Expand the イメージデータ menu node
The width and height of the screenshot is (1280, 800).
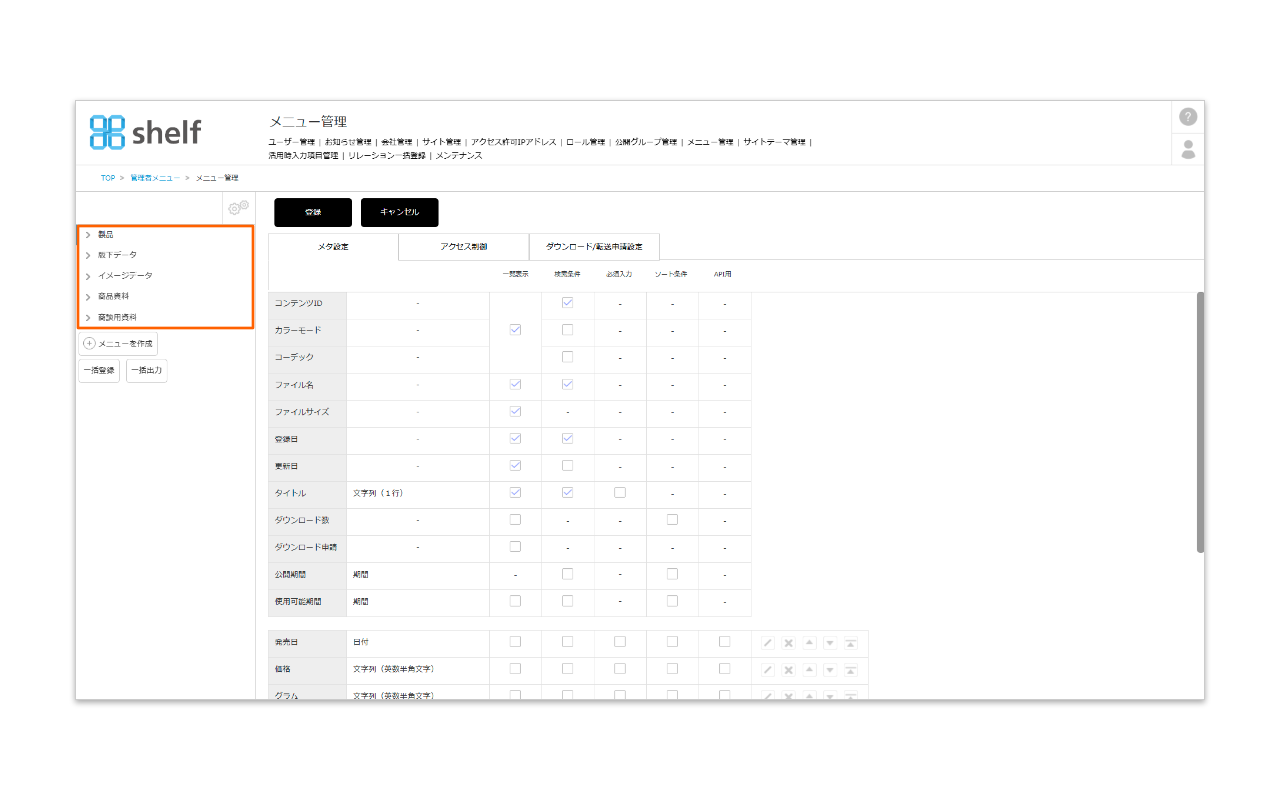click(88, 276)
